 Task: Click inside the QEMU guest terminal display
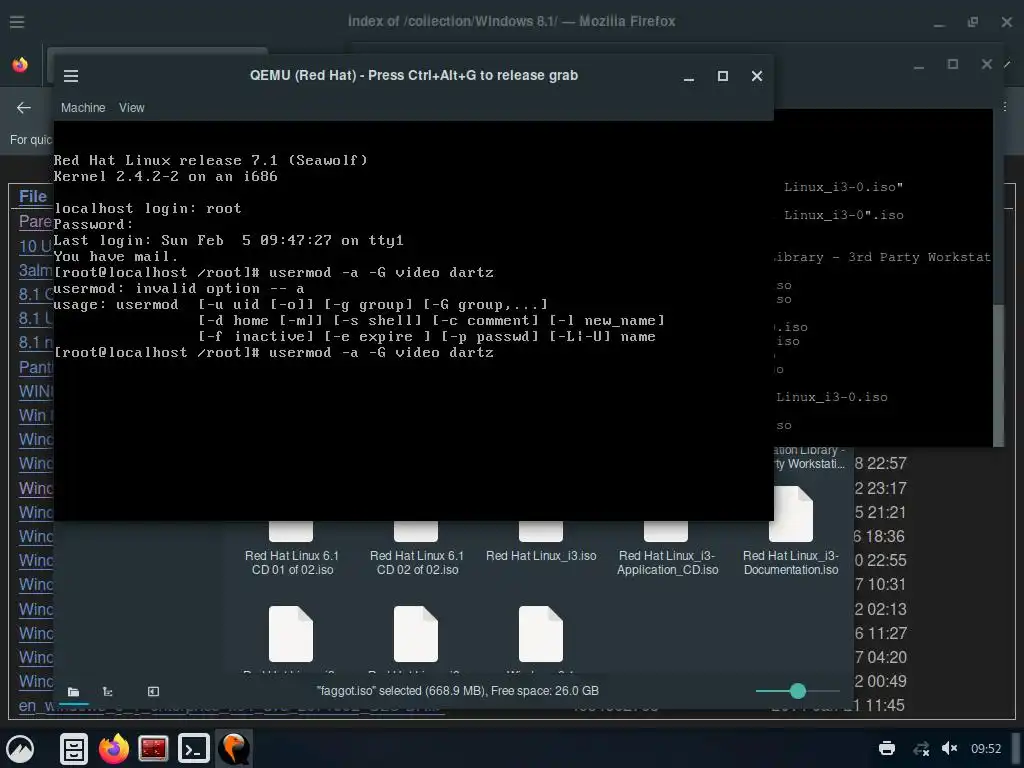pos(413,321)
